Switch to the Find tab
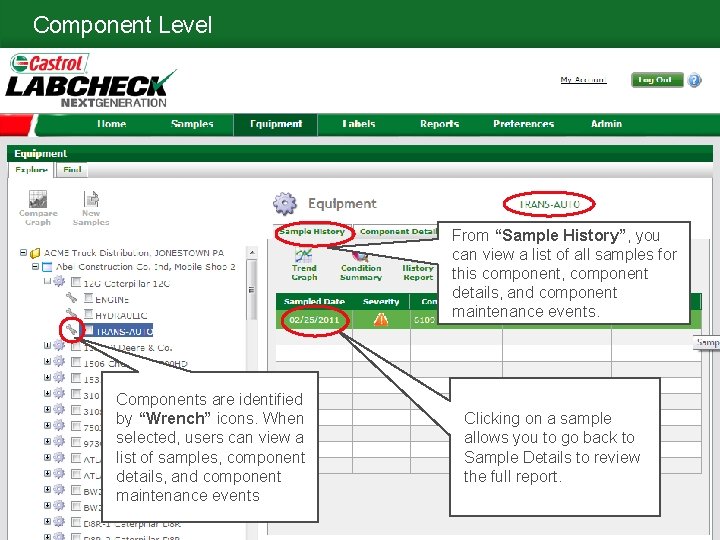 click(x=72, y=170)
